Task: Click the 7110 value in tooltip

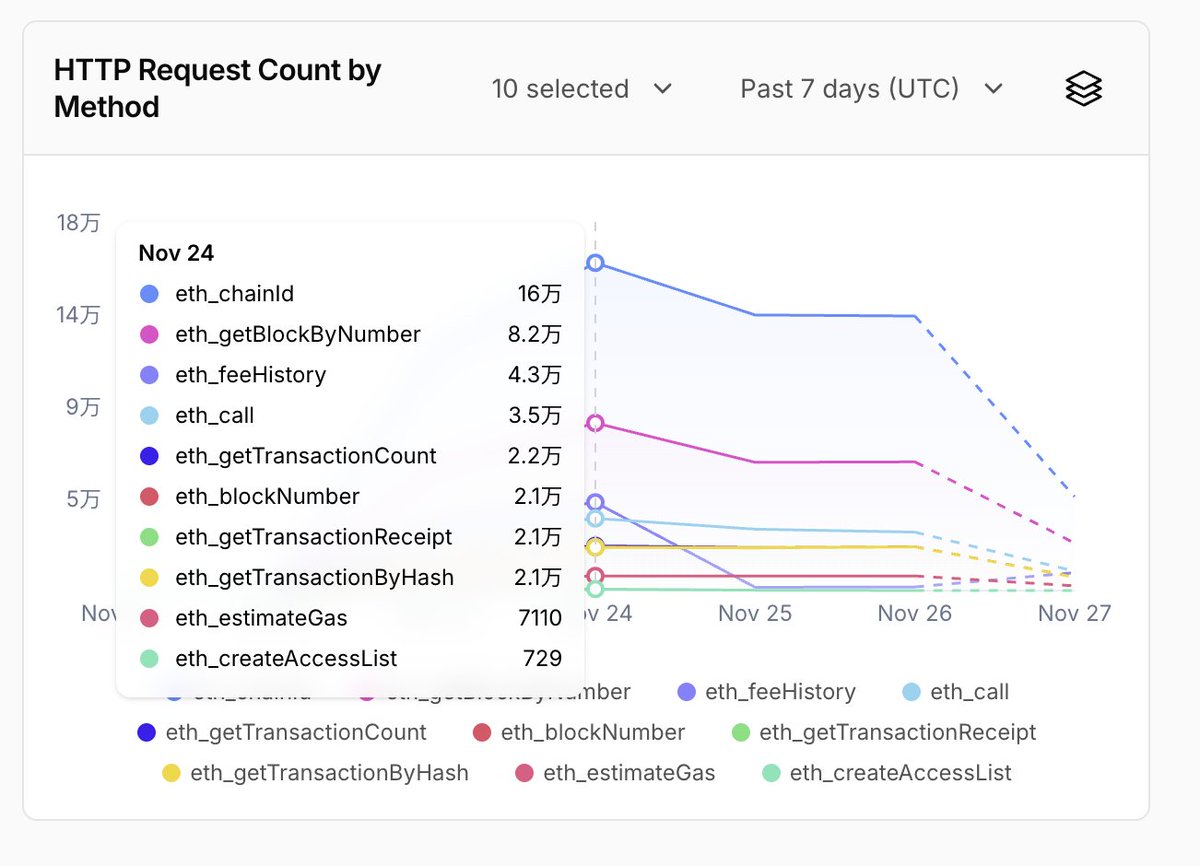Action: 540,618
